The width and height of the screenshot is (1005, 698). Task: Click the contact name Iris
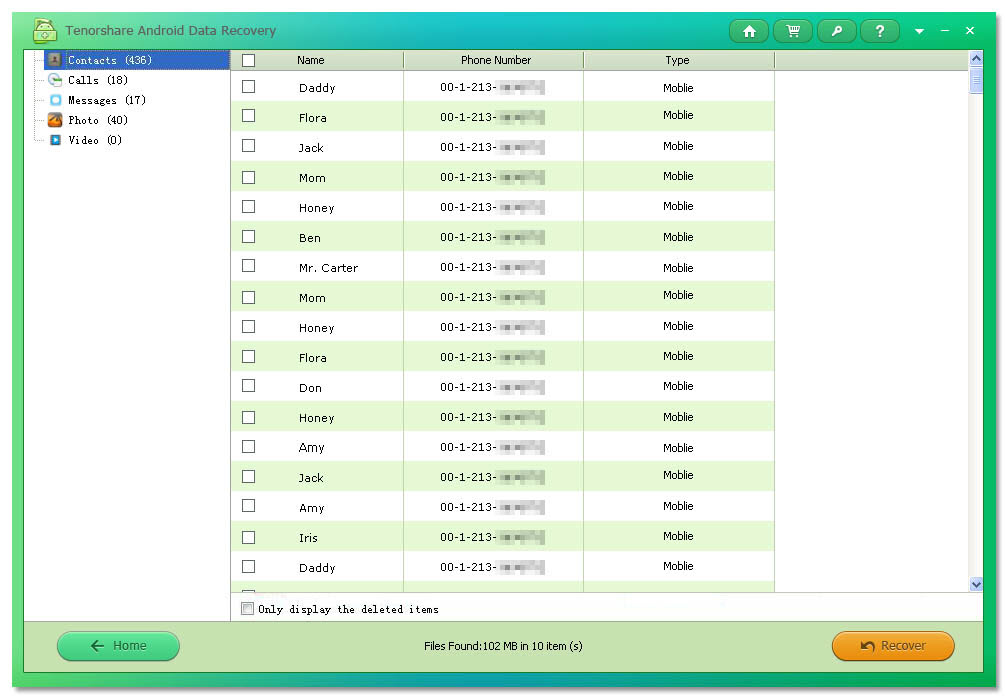308,538
